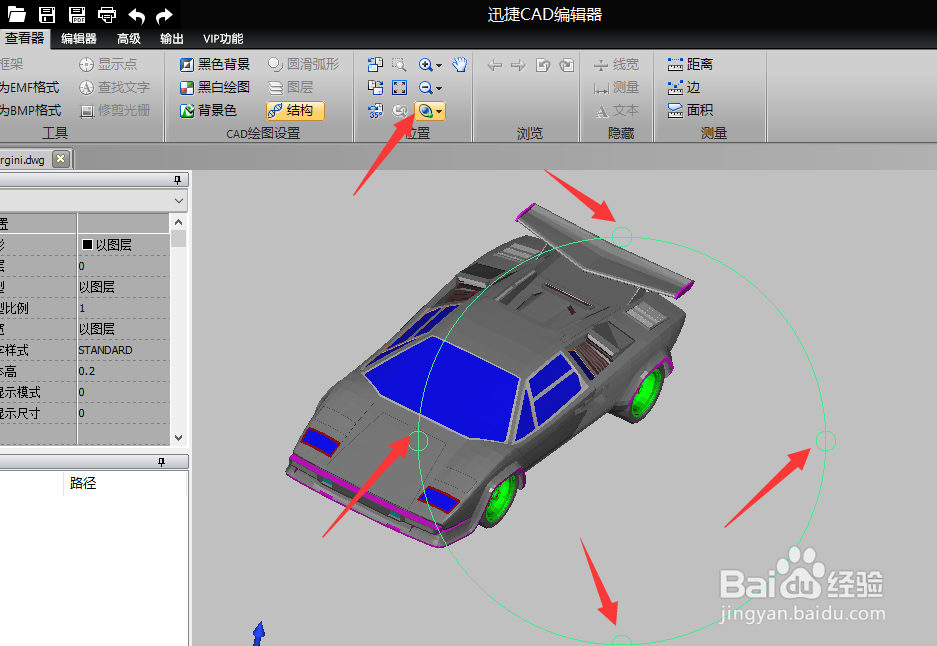This screenshot has height=646, width=937.
Task: Toggle 黑色背景 black background
Action: click(x=215, y=64)
